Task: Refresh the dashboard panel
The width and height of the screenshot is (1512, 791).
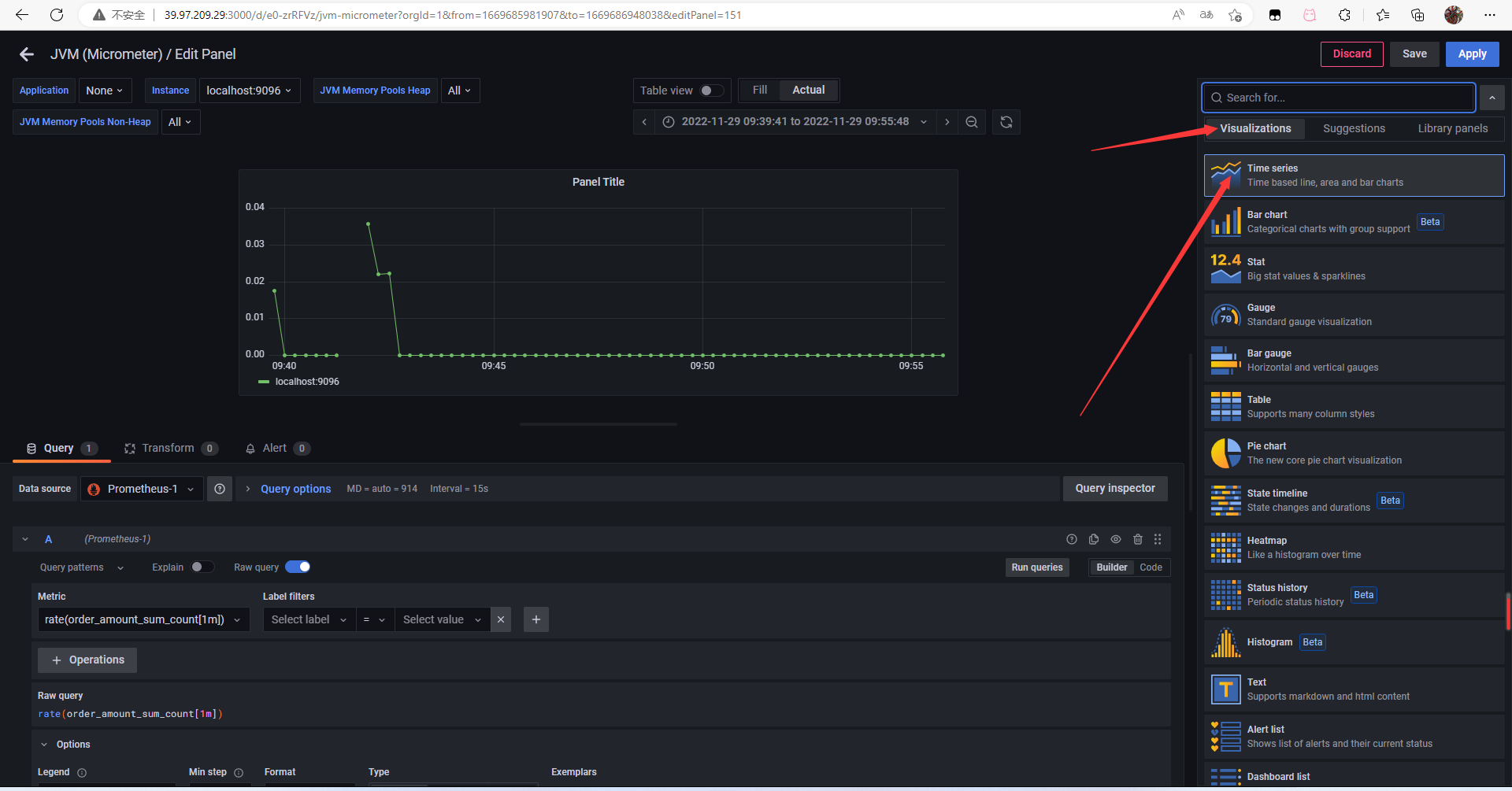Action: [1006, 122]
